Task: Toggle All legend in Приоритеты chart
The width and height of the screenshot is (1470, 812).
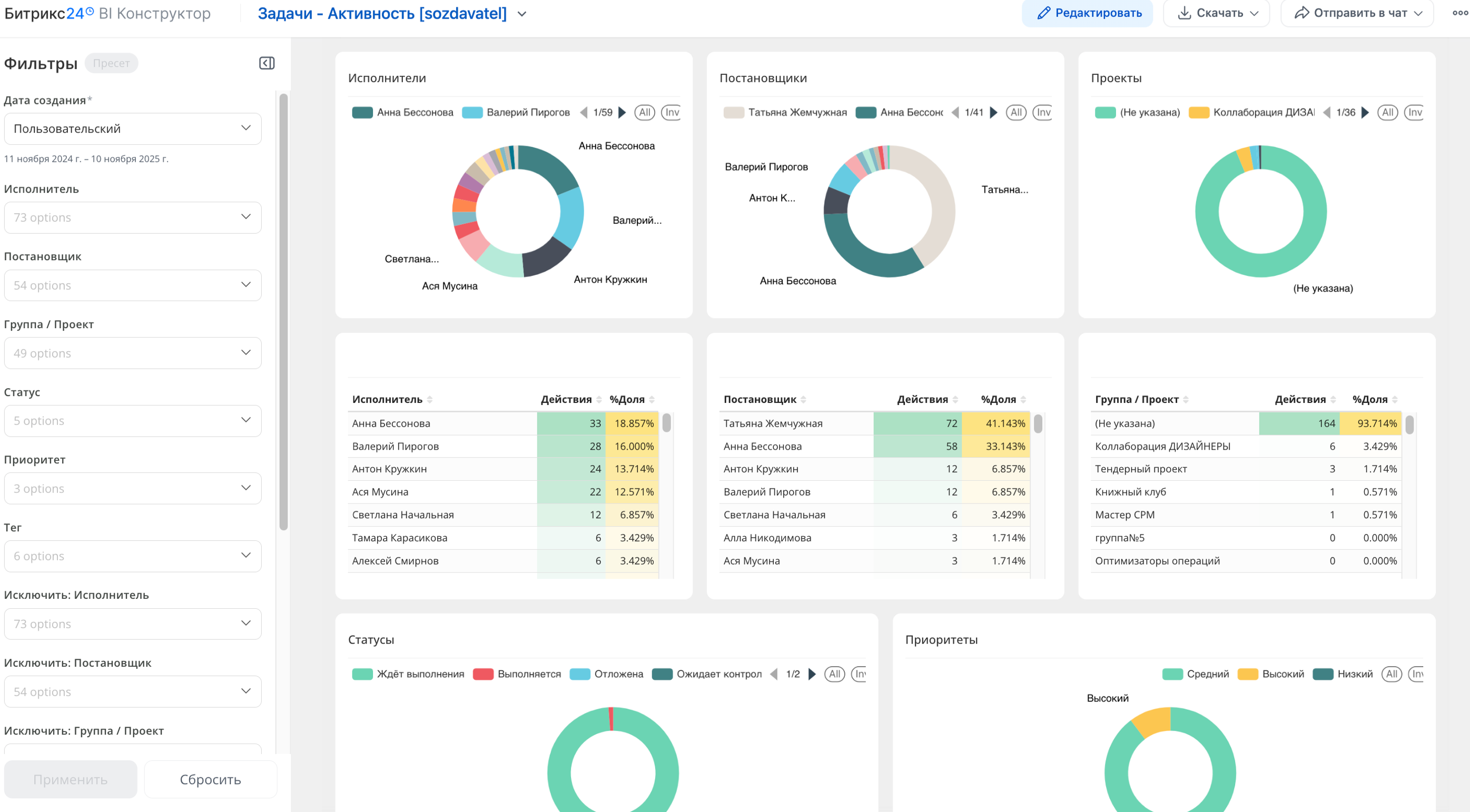Action: (1391, 674)
